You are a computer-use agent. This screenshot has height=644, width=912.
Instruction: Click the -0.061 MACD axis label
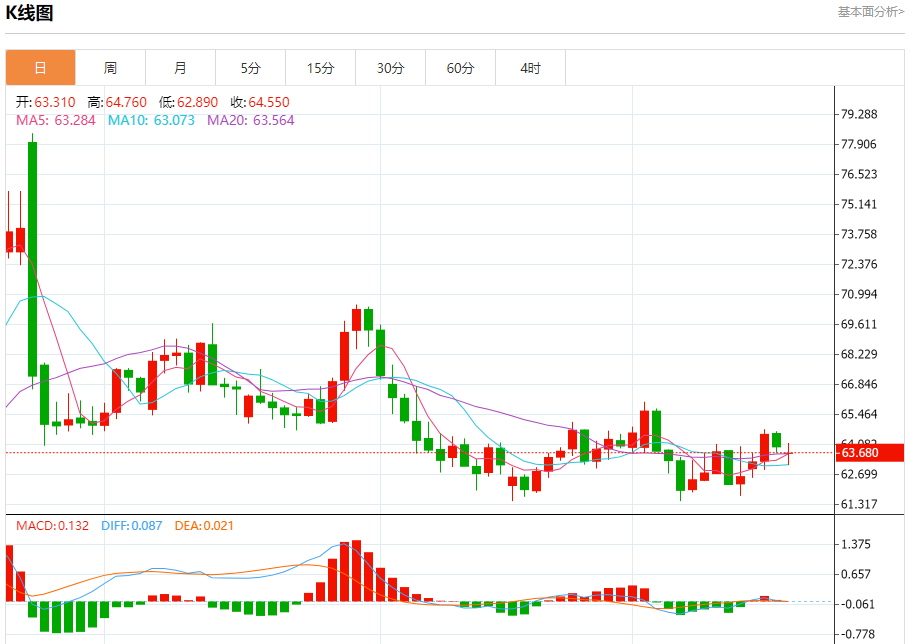pyautogui.click(x=857, y=604)
